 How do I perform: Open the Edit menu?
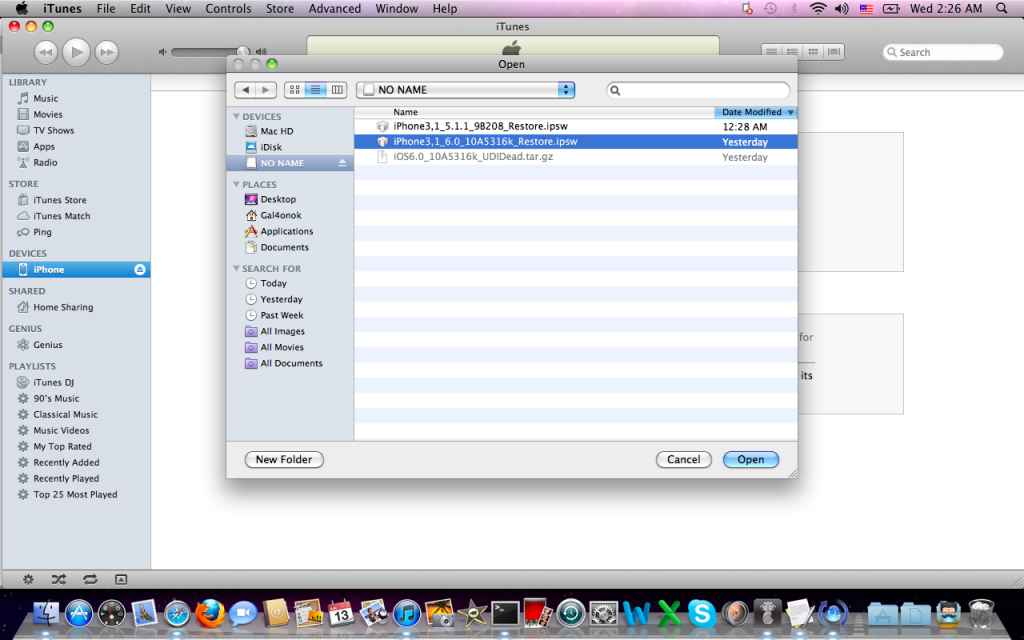point(140,8)
